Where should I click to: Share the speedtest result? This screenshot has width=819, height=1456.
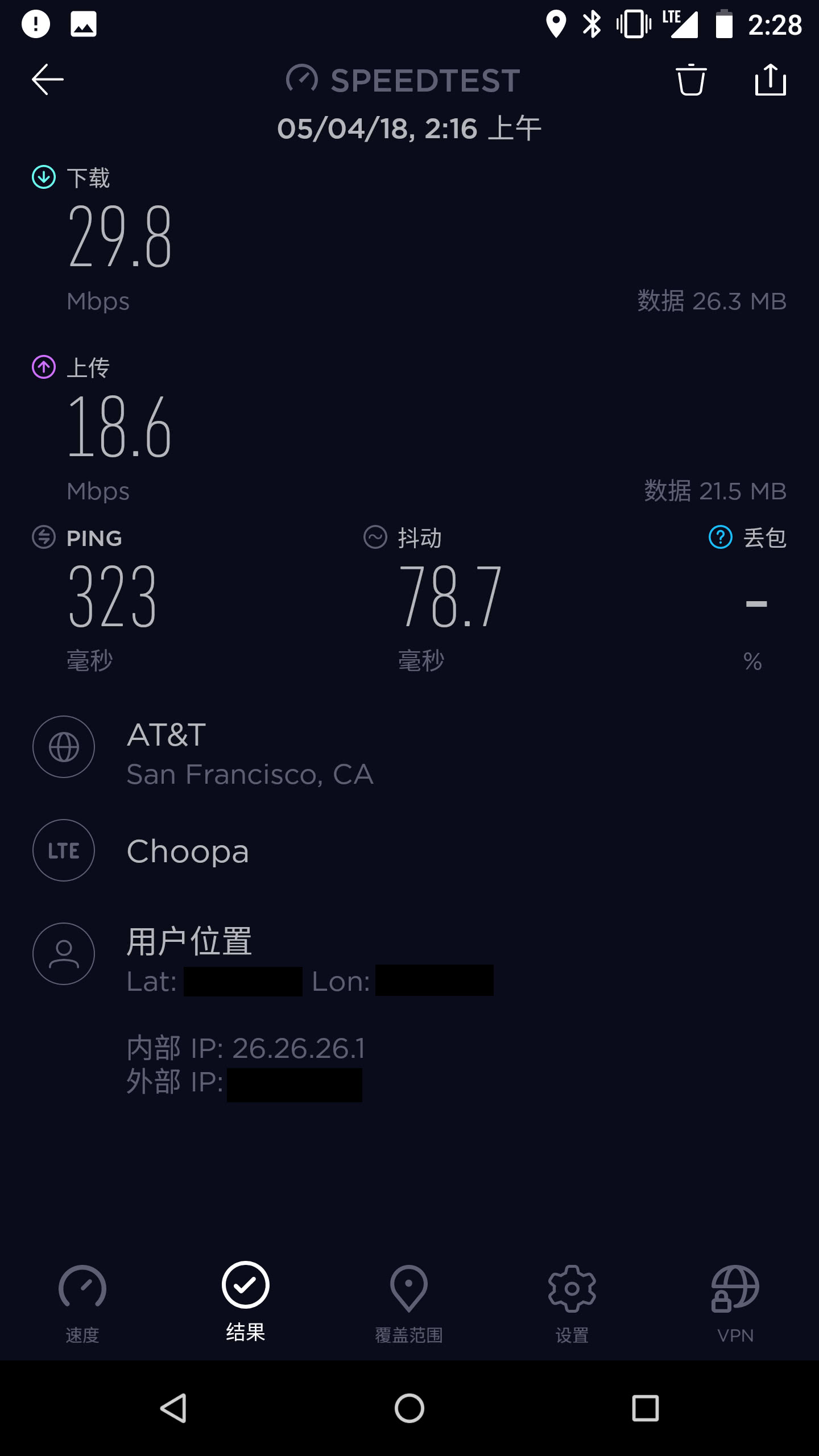tap(771, 79)
